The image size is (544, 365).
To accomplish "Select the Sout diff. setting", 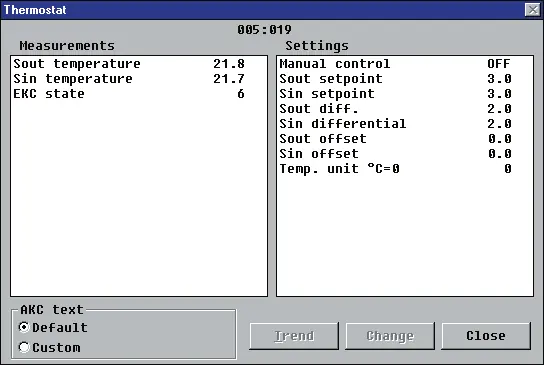I will pos(405,109).
